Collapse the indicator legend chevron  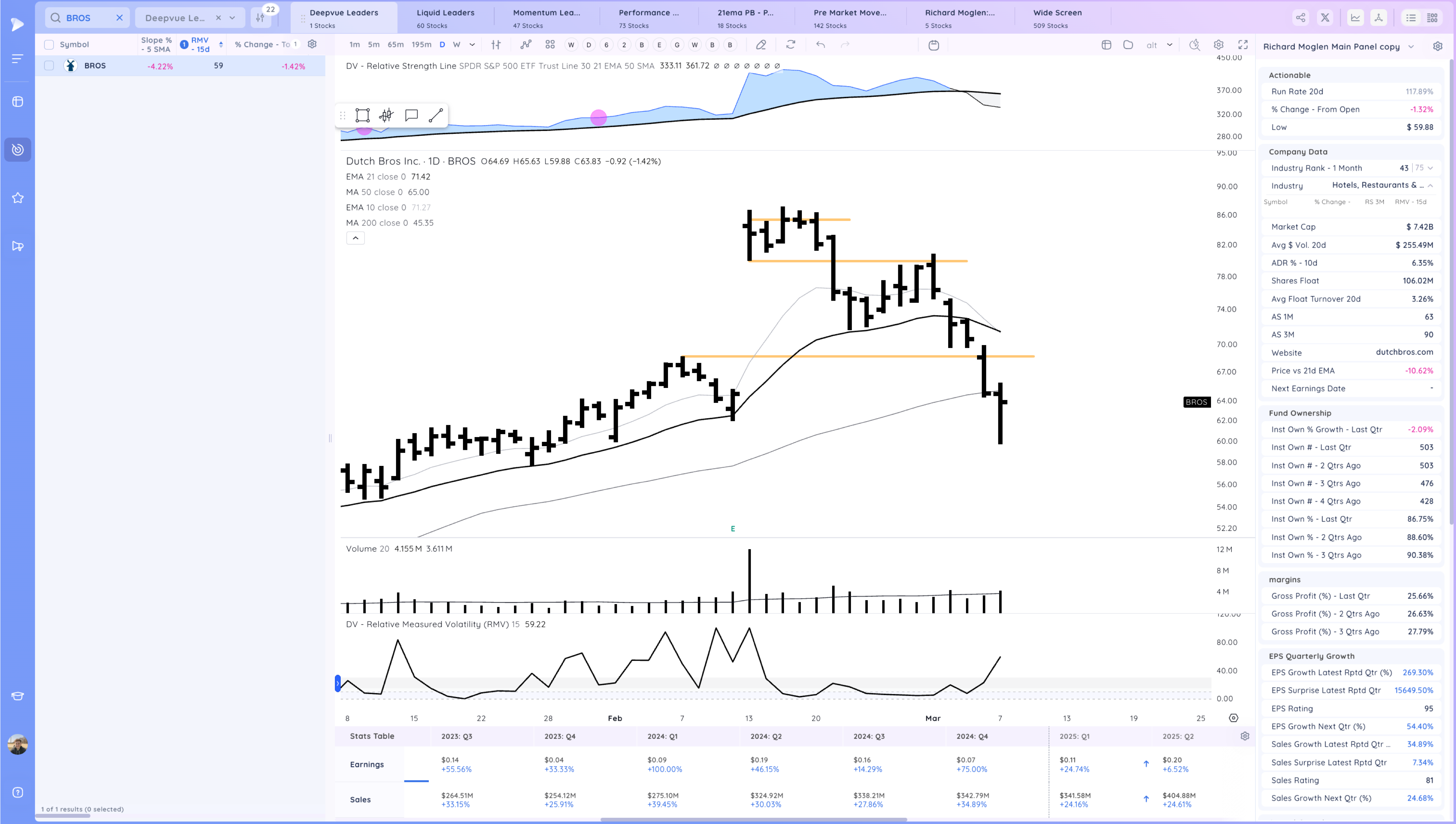pyautogui.click(x=355, y=238)
